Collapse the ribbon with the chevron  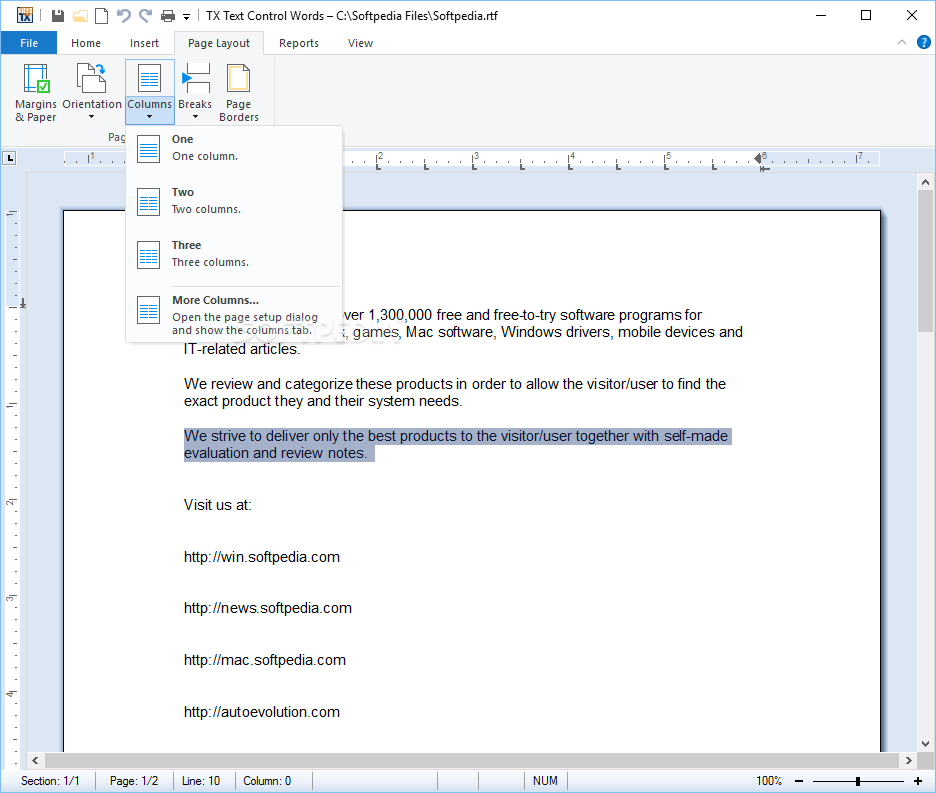click(x=902, y=42)
